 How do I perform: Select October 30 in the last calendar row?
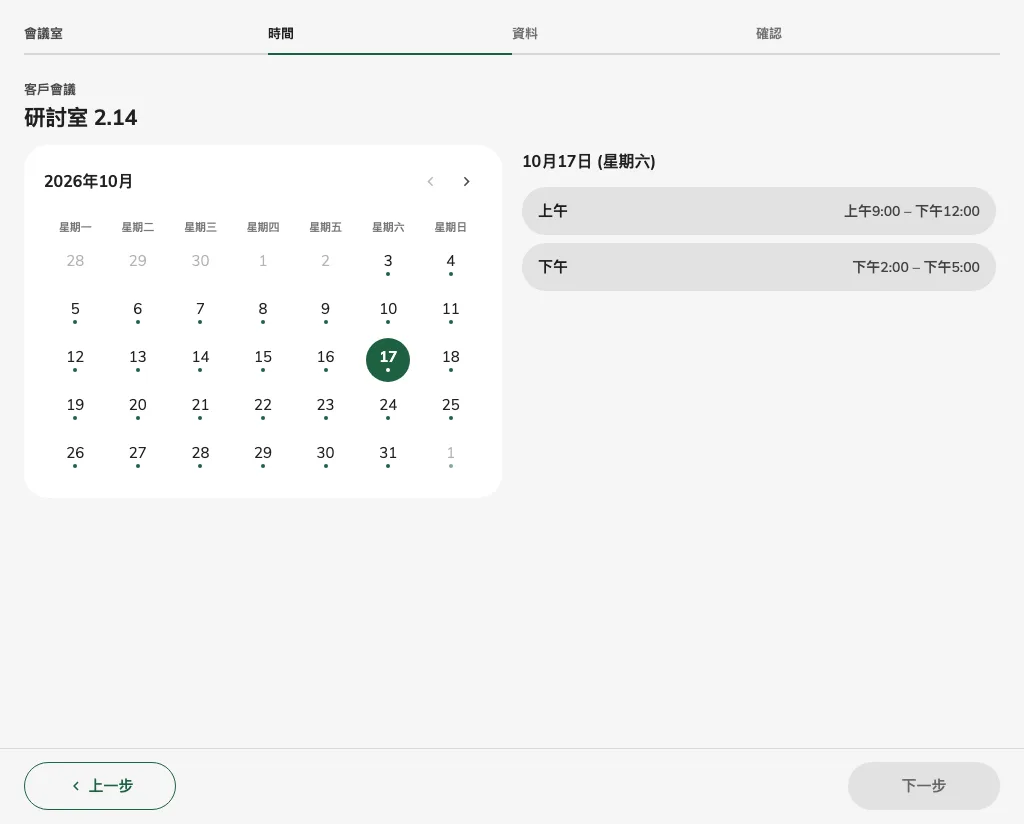tap(325, 456)
